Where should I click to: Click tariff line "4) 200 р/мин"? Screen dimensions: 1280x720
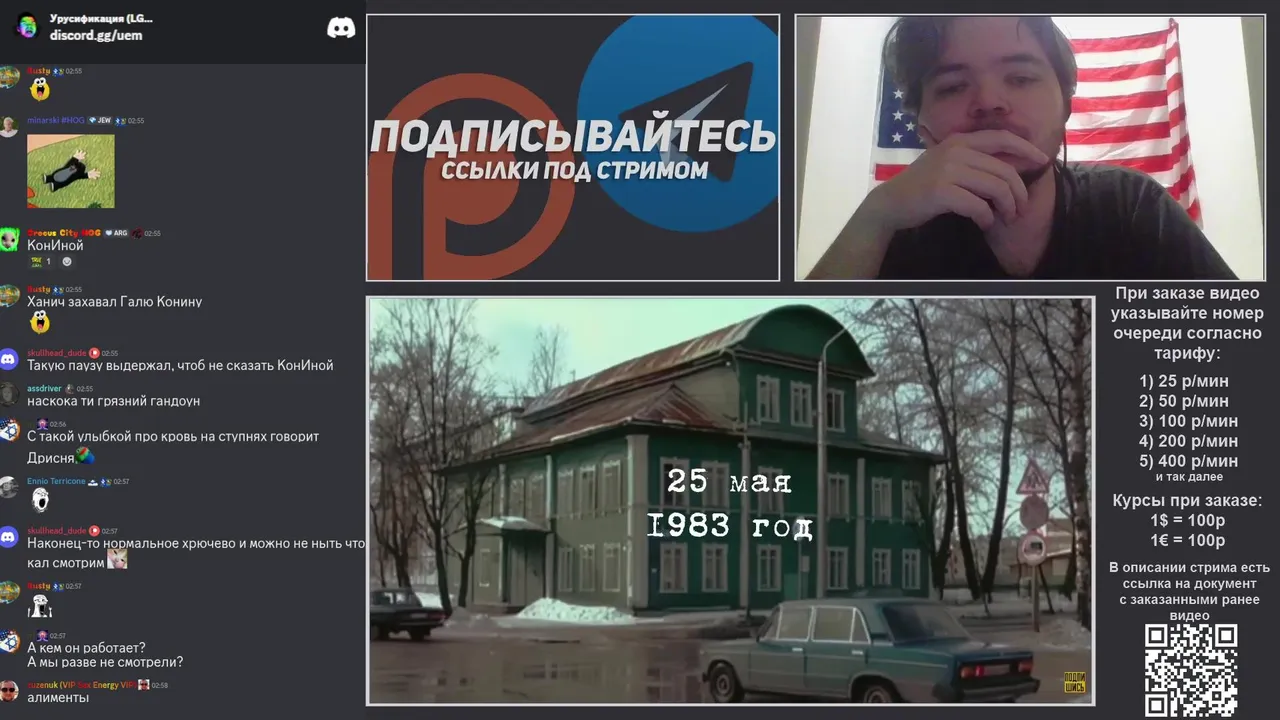point(1188,441)
